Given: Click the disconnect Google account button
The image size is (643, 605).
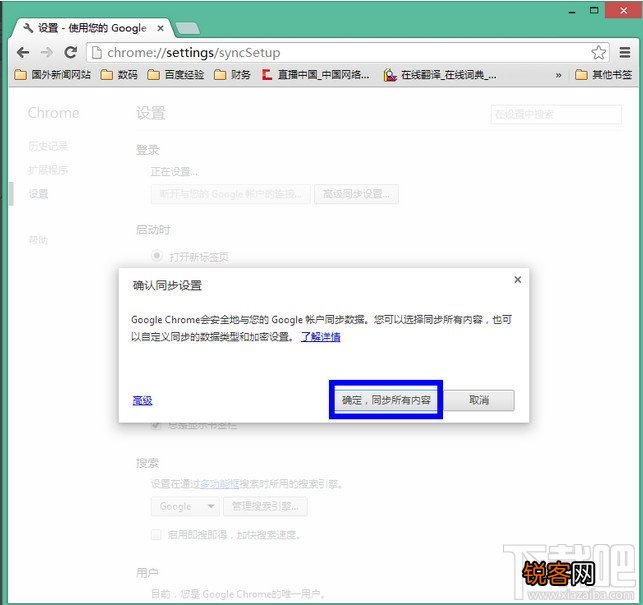Looking at the screenshot, I should [x=230, y=194].
